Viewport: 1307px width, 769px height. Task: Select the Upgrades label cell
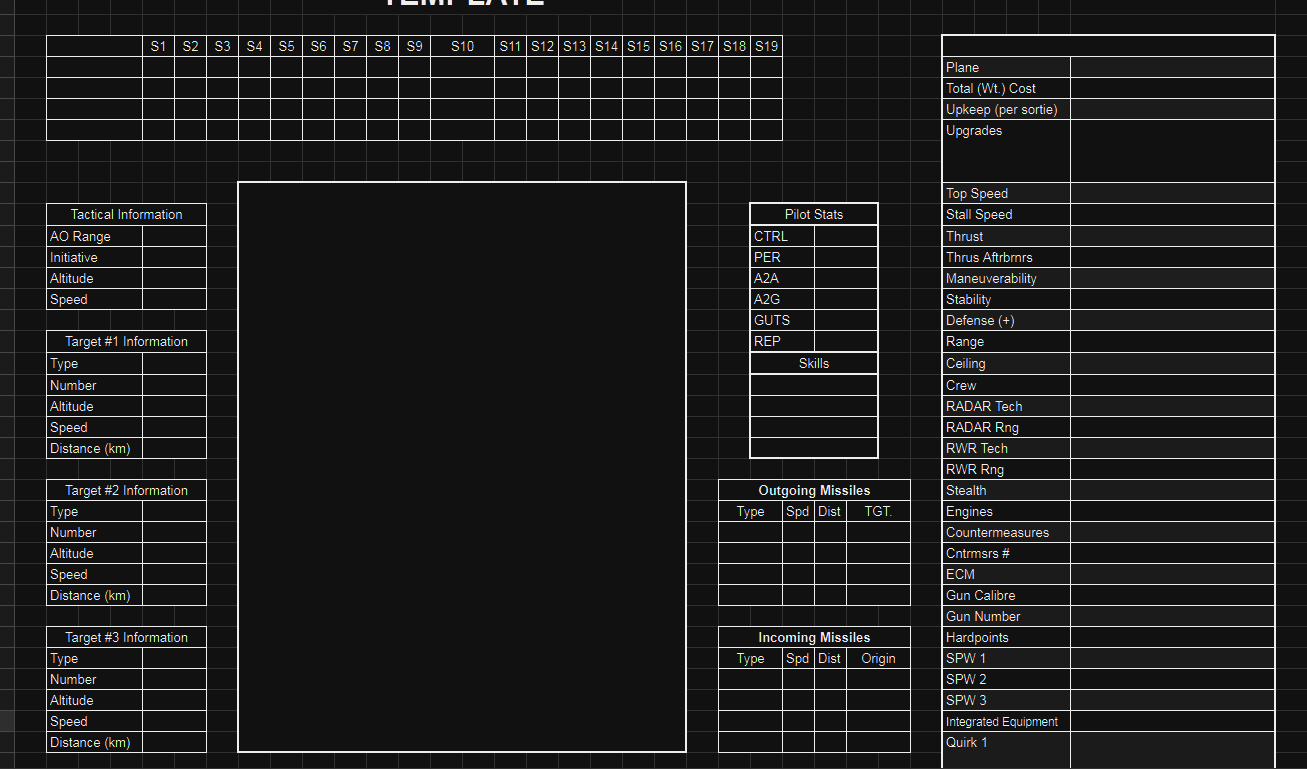pos(1007,151)
